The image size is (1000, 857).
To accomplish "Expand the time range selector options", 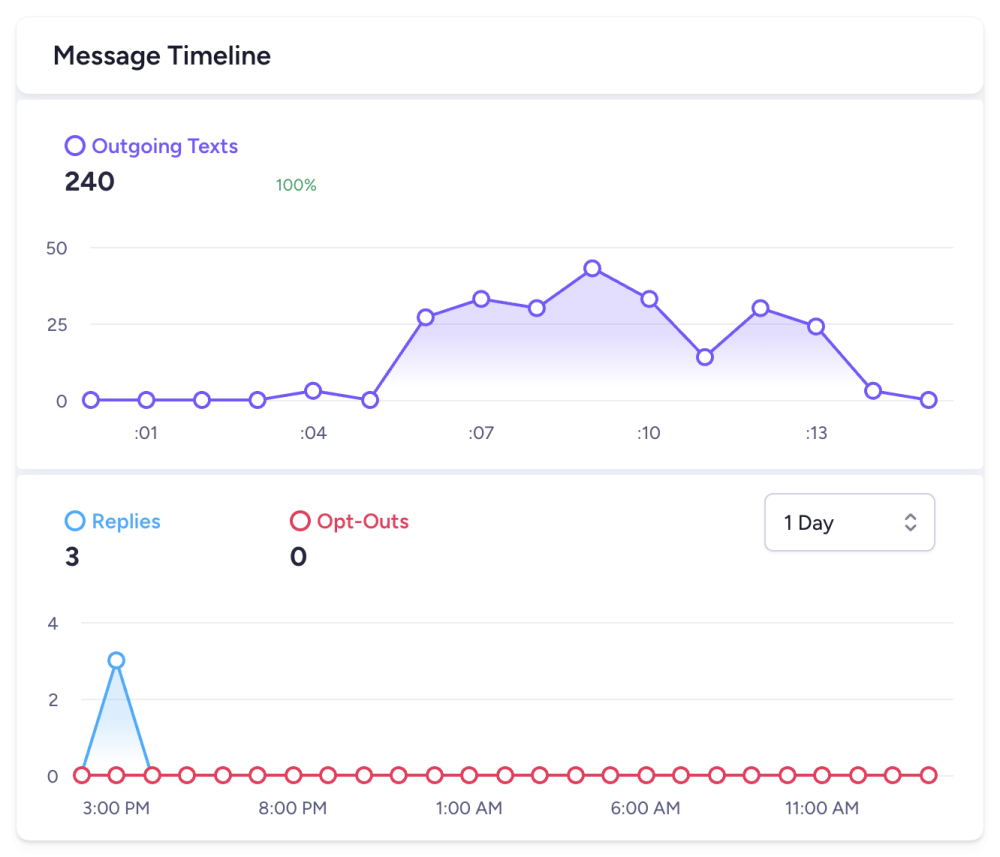I will [x=849, y=522].
